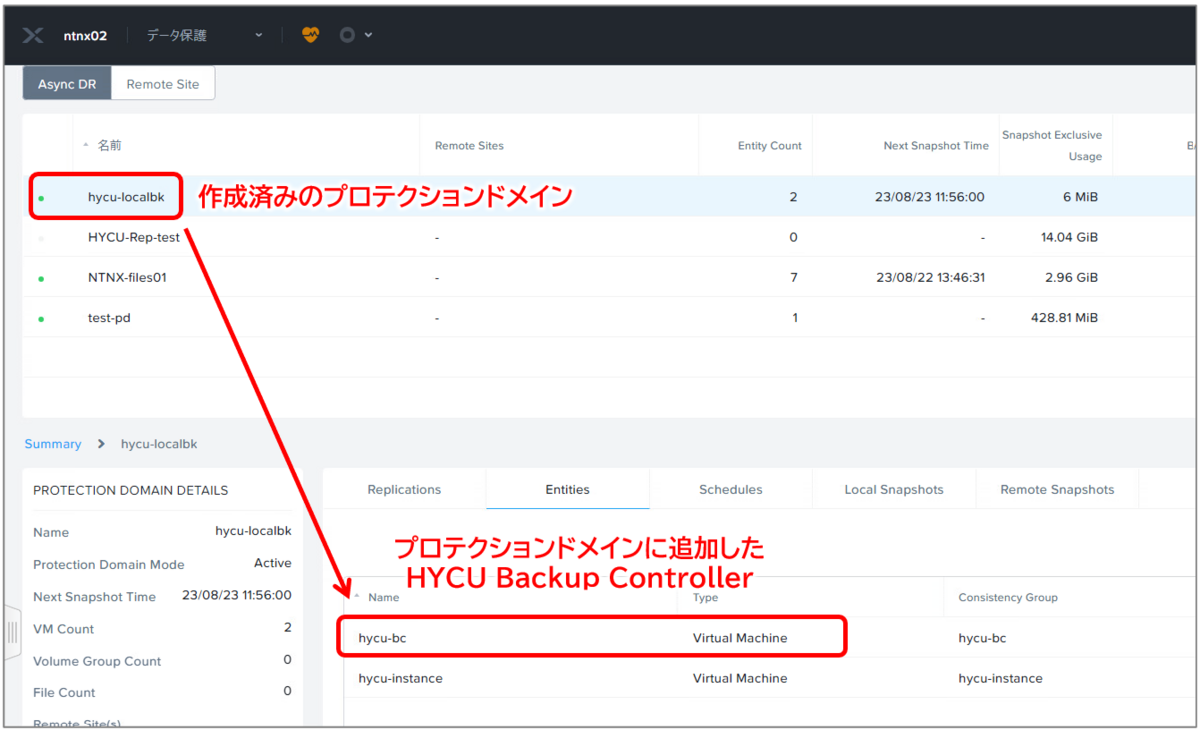The width and height of the screenshot is (1200, 730).
Task: Open the cluster health heart icon
Action: point(310,35)
